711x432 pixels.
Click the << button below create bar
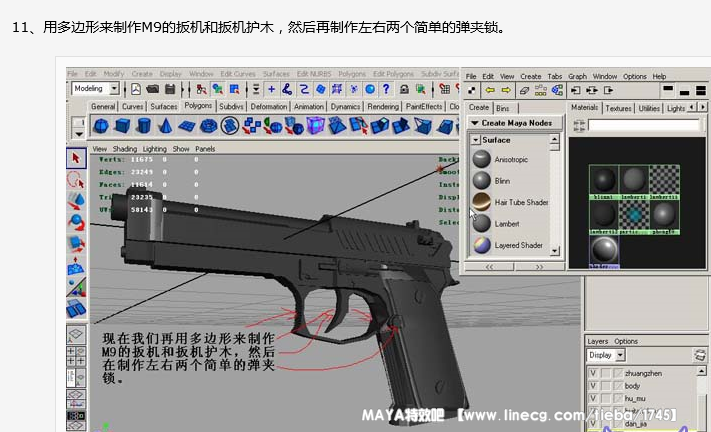click(489, 267)
